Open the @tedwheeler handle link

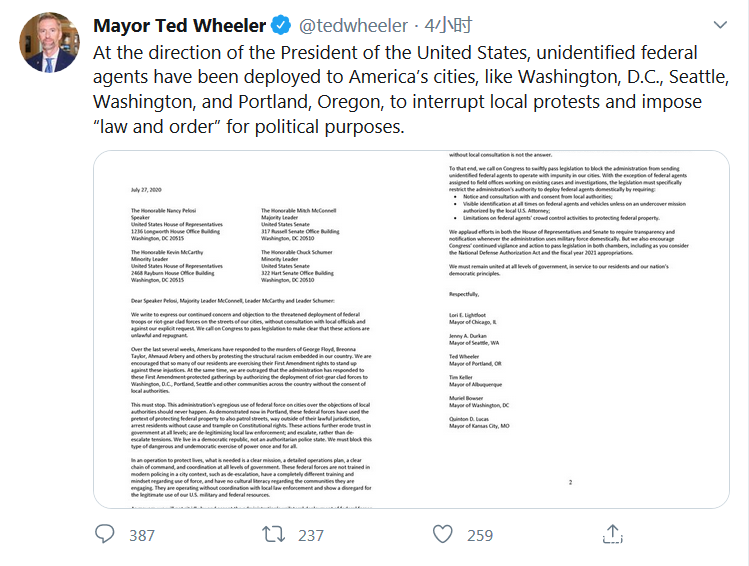[x=354, y=25]
